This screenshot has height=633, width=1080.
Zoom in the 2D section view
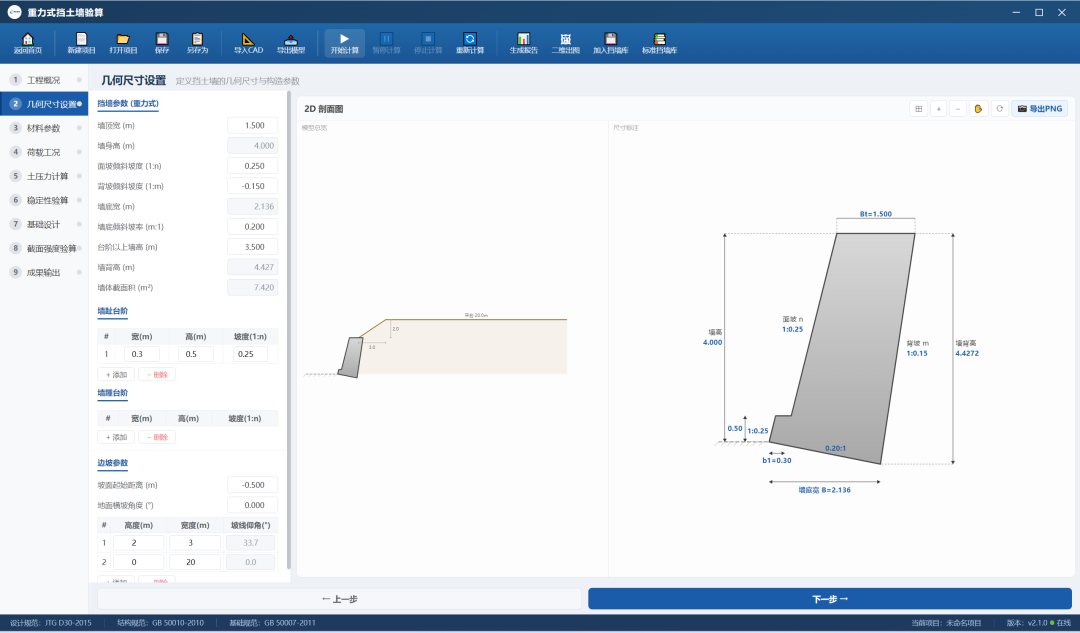(938, 109)
